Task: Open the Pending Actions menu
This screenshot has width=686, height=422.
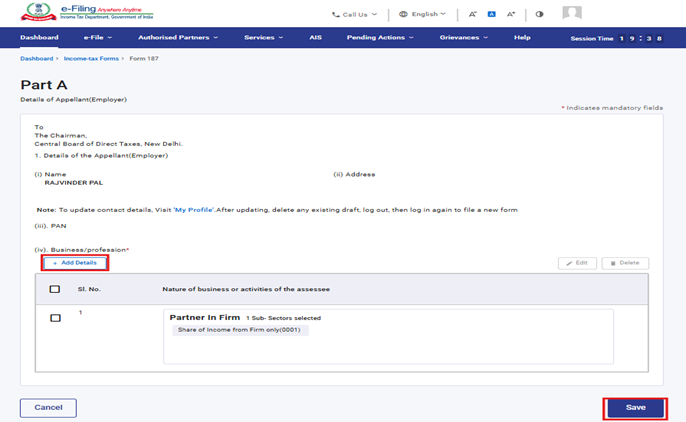Action: [x=379, y=38]
